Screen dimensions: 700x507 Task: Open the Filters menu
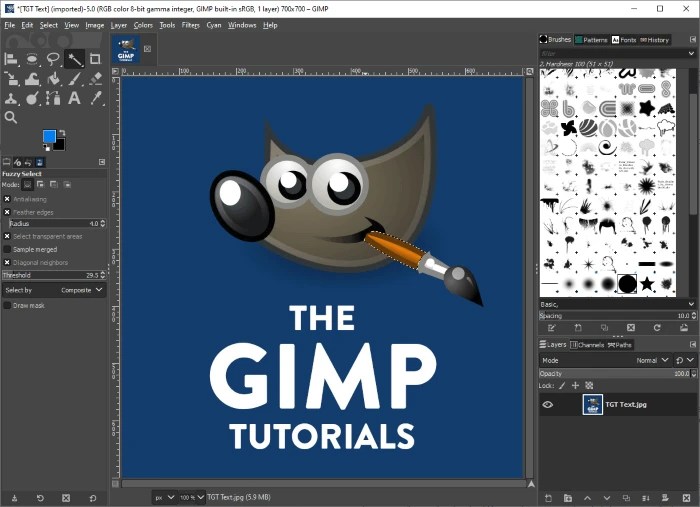pyautogui.click(x=191, y=25)
